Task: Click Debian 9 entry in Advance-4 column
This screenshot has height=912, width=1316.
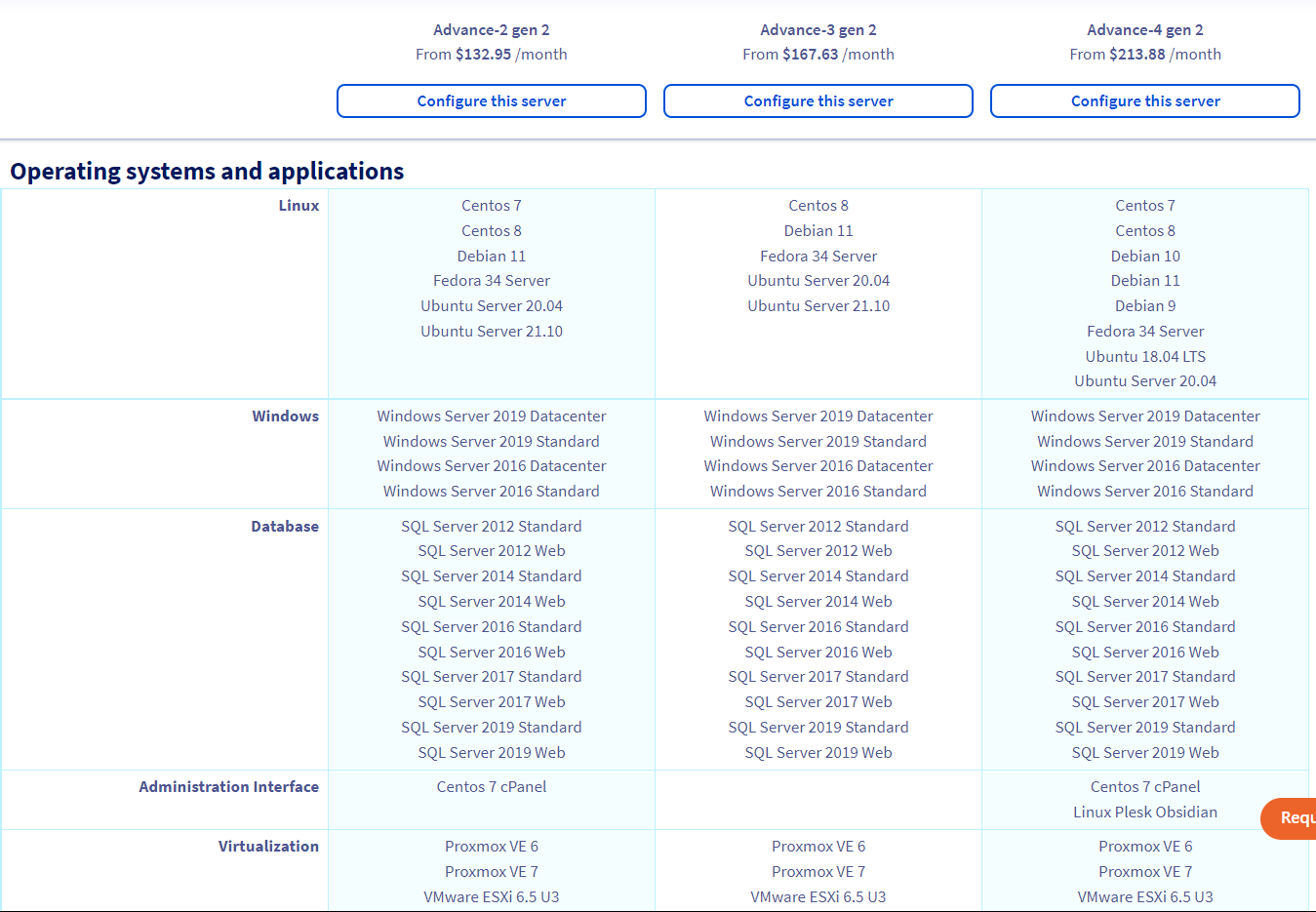Action: [x=1145, y=306]
